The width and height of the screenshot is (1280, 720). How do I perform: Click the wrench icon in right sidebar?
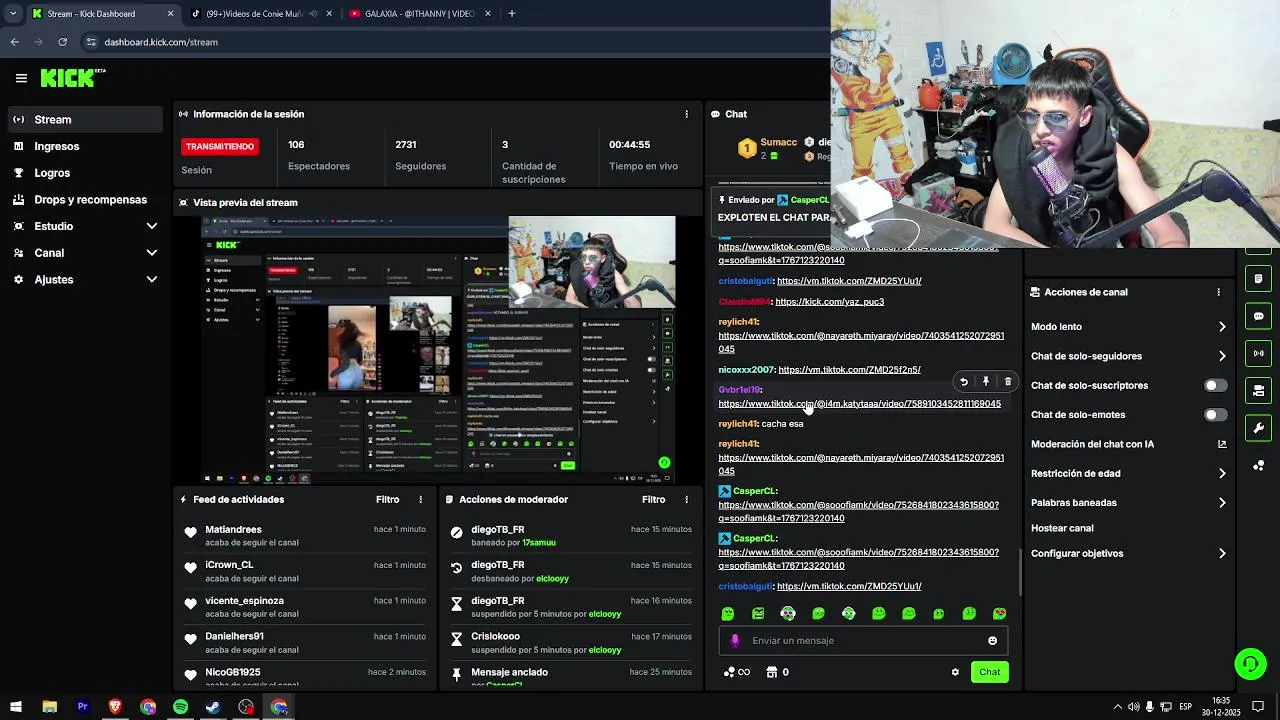1258,428
